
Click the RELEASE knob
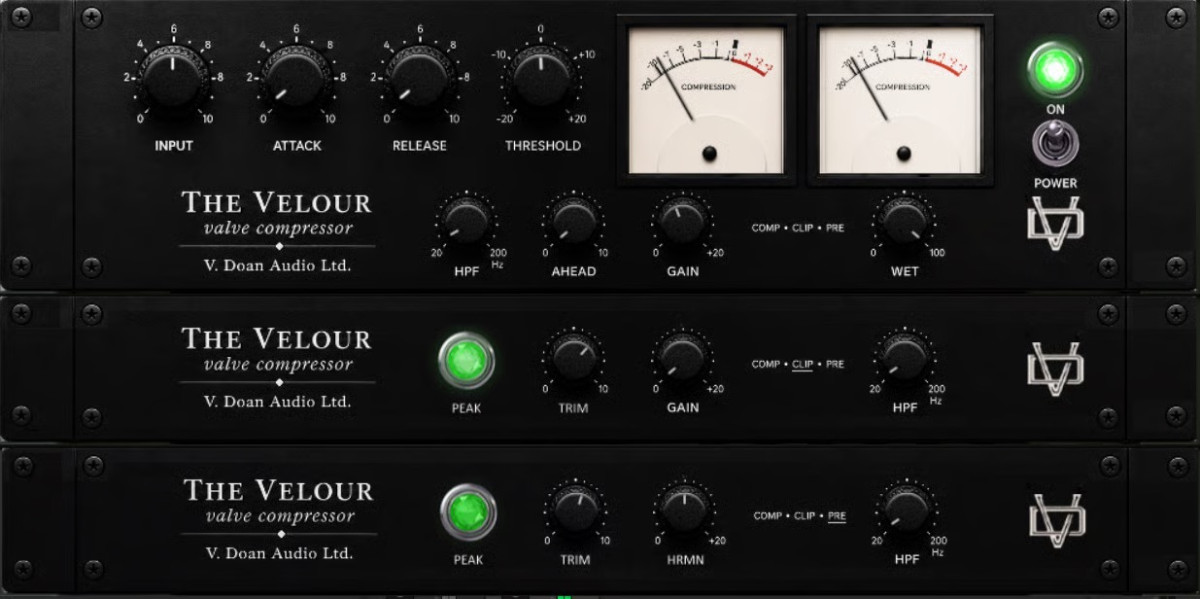tap(420, 78)
